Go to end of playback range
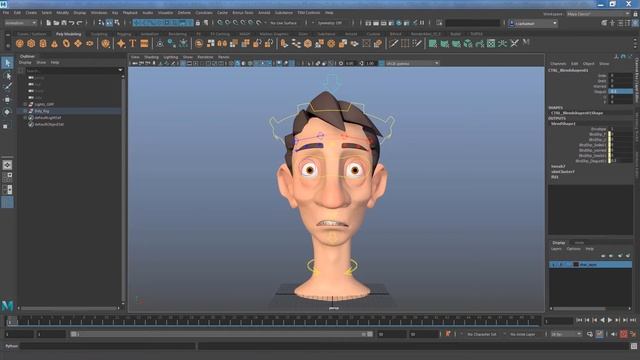 (633, 320)
